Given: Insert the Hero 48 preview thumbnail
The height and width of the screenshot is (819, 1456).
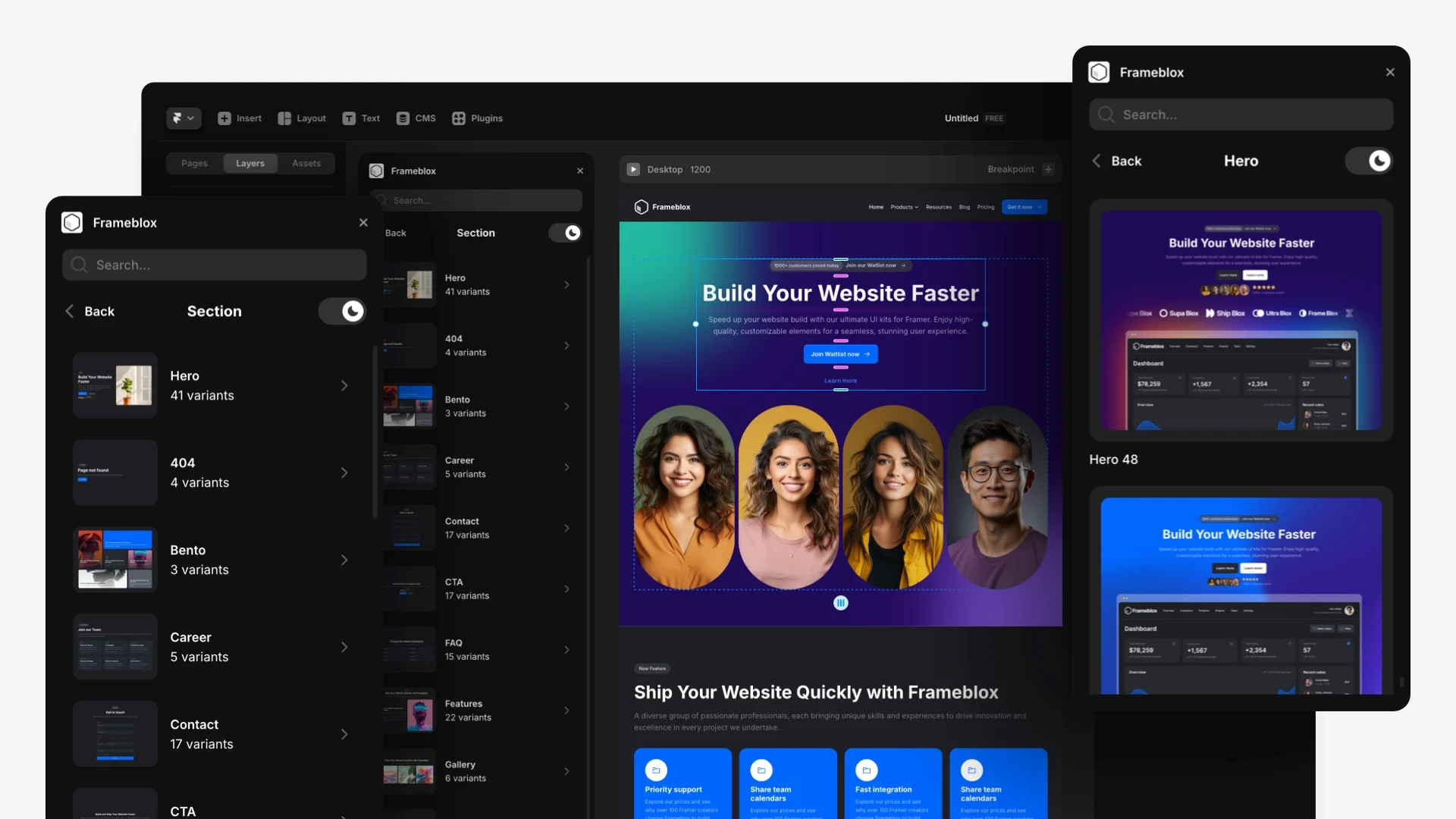Looking at the screenshot, I should 1241,320.
